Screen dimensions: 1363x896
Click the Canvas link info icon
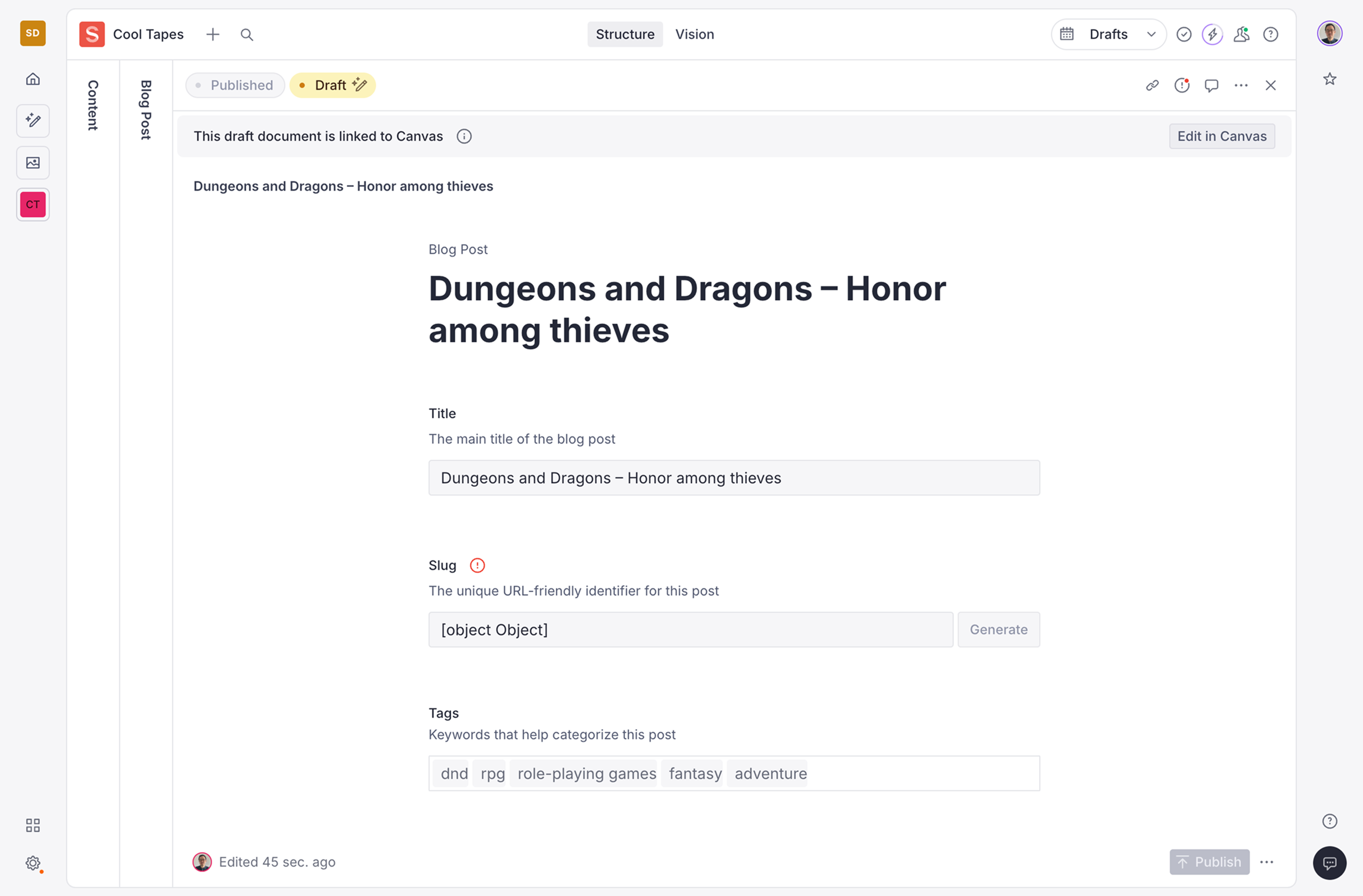[464, 136]
